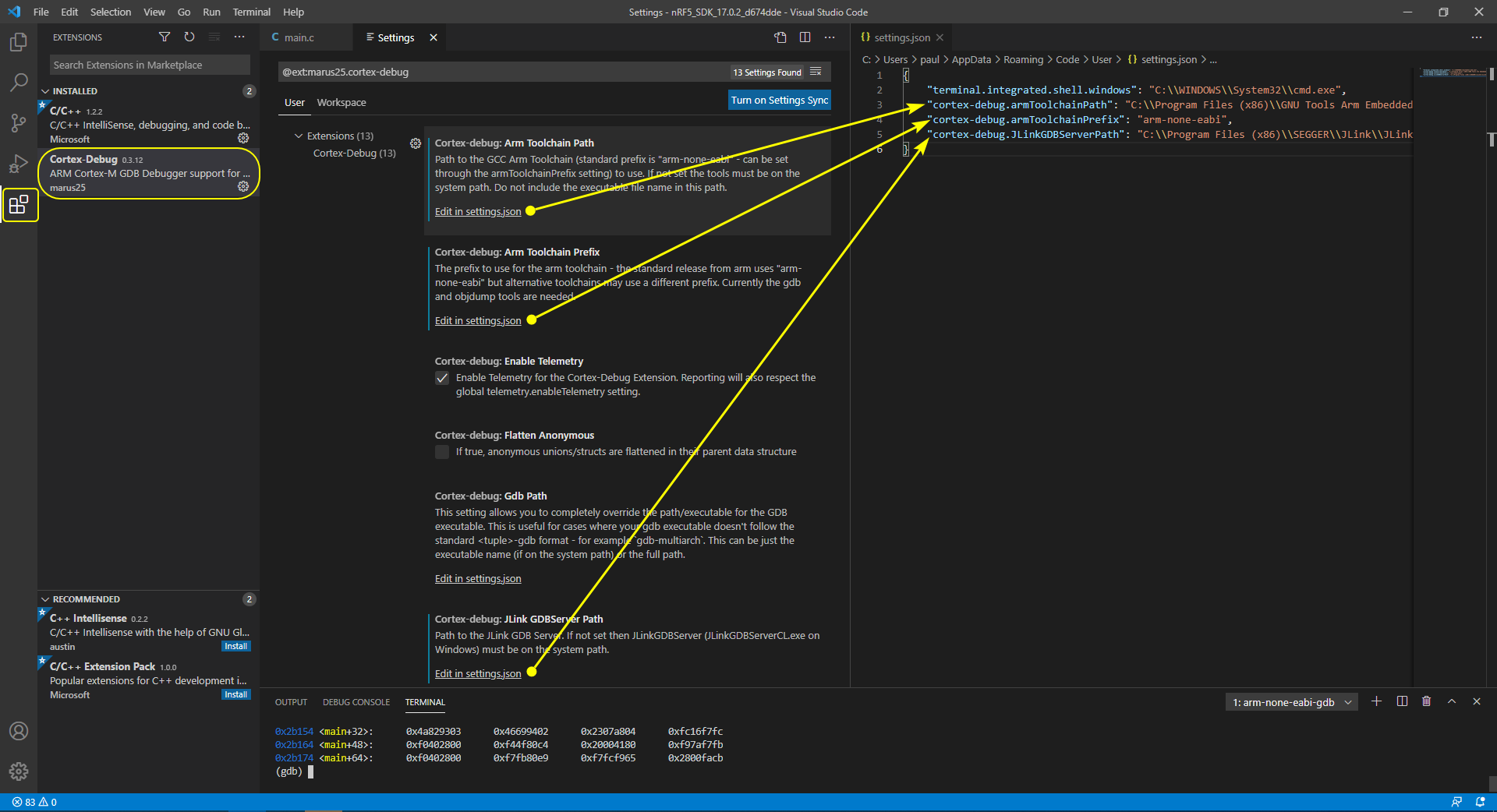Click Edit in settings.json under Arm Toolchain Prefix
The image size is (1497, 812).
click(478, 320)
